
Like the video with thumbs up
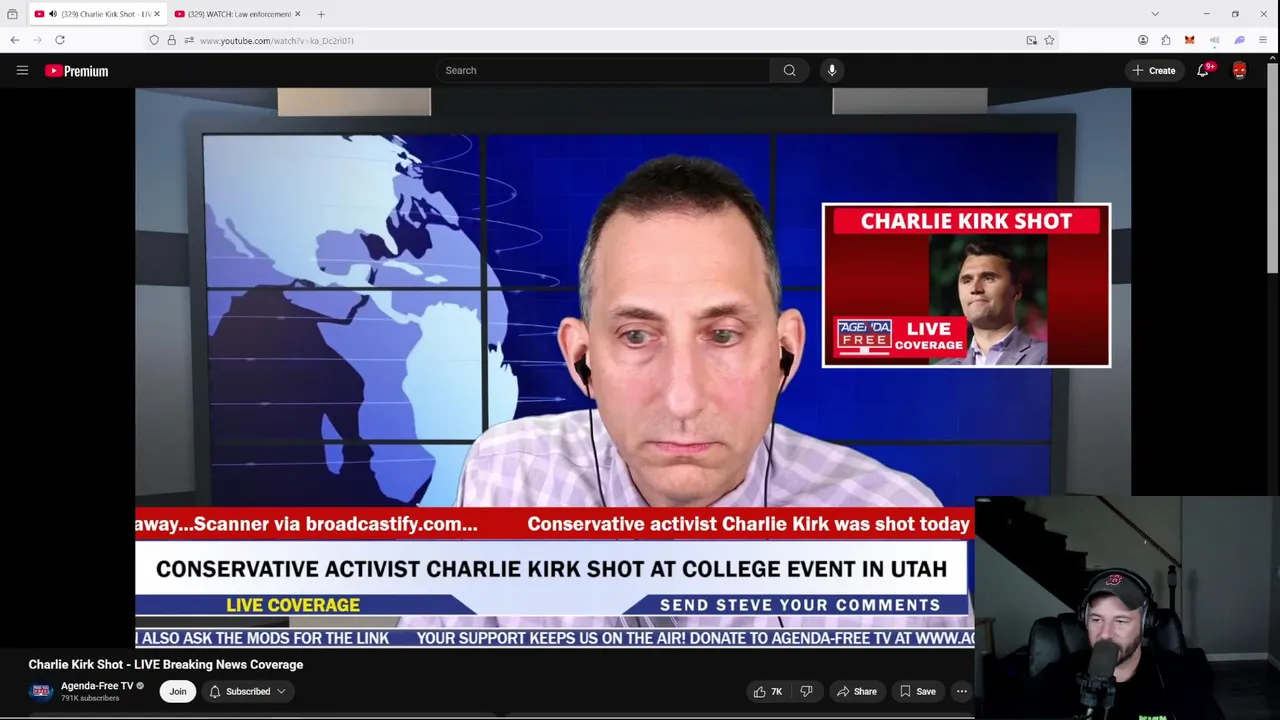click(x=768, y=691)
